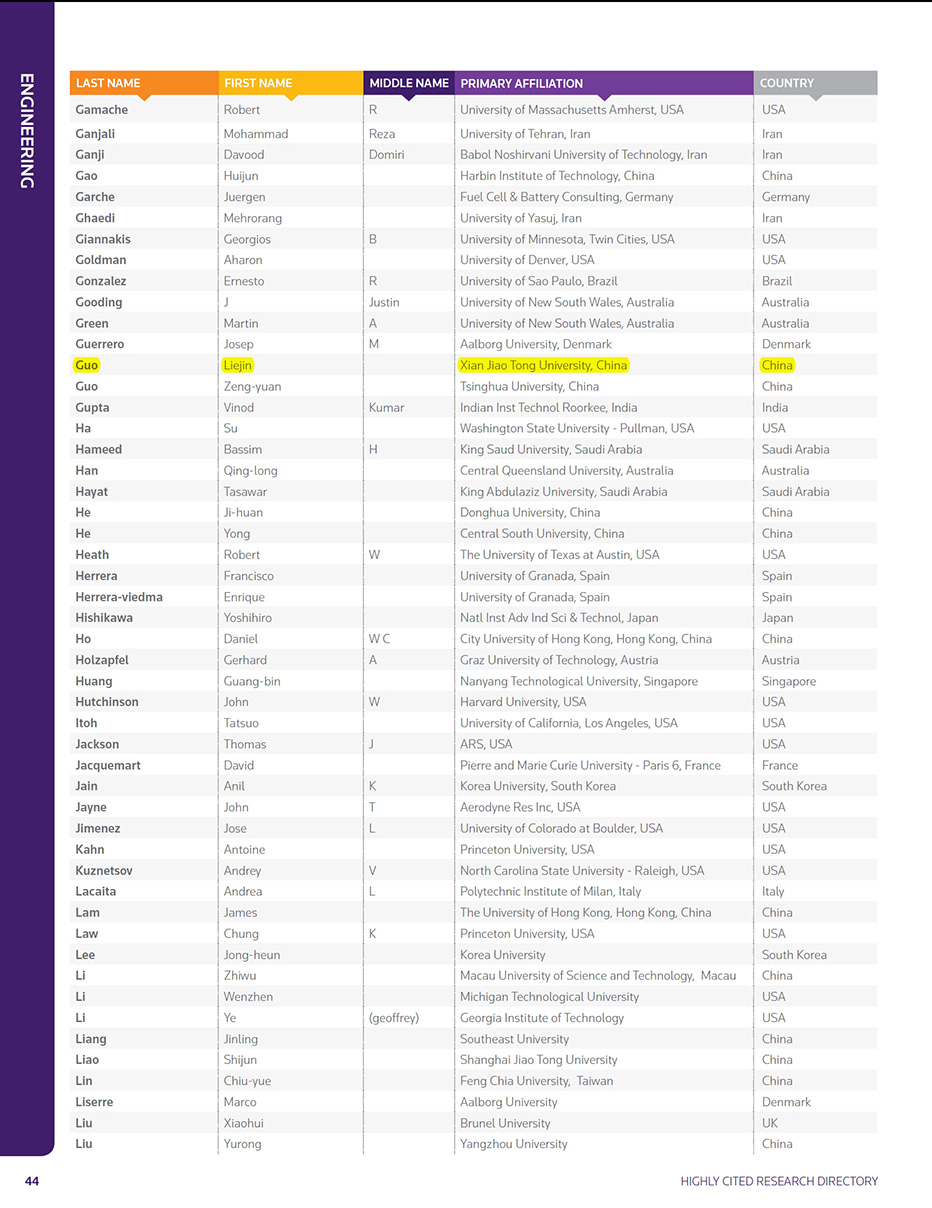Click first name Jong-heun
The width and height of the screenshot is (932, 1208).
click(252, 954)
